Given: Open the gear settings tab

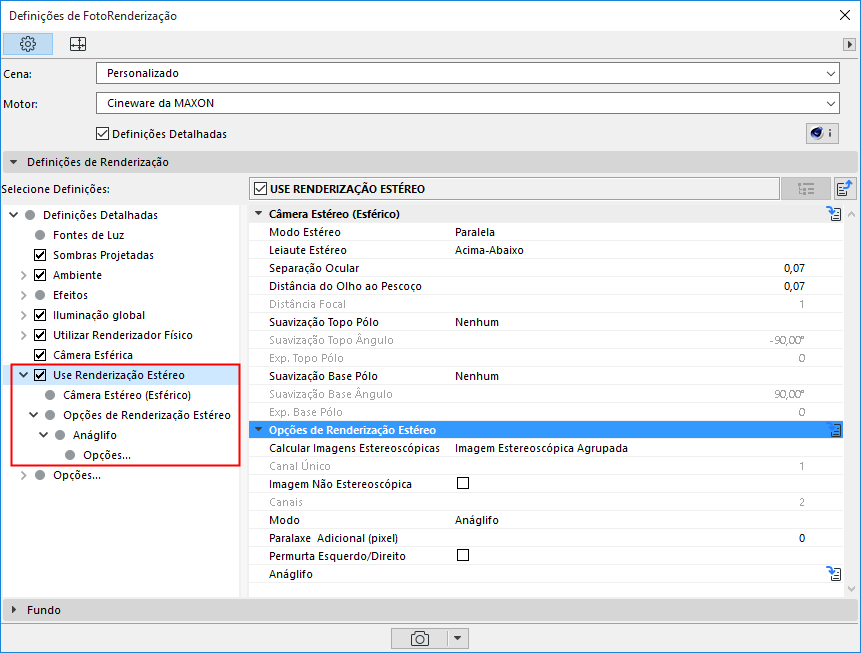Looking at the screenshot, I should tap(28, 44).
